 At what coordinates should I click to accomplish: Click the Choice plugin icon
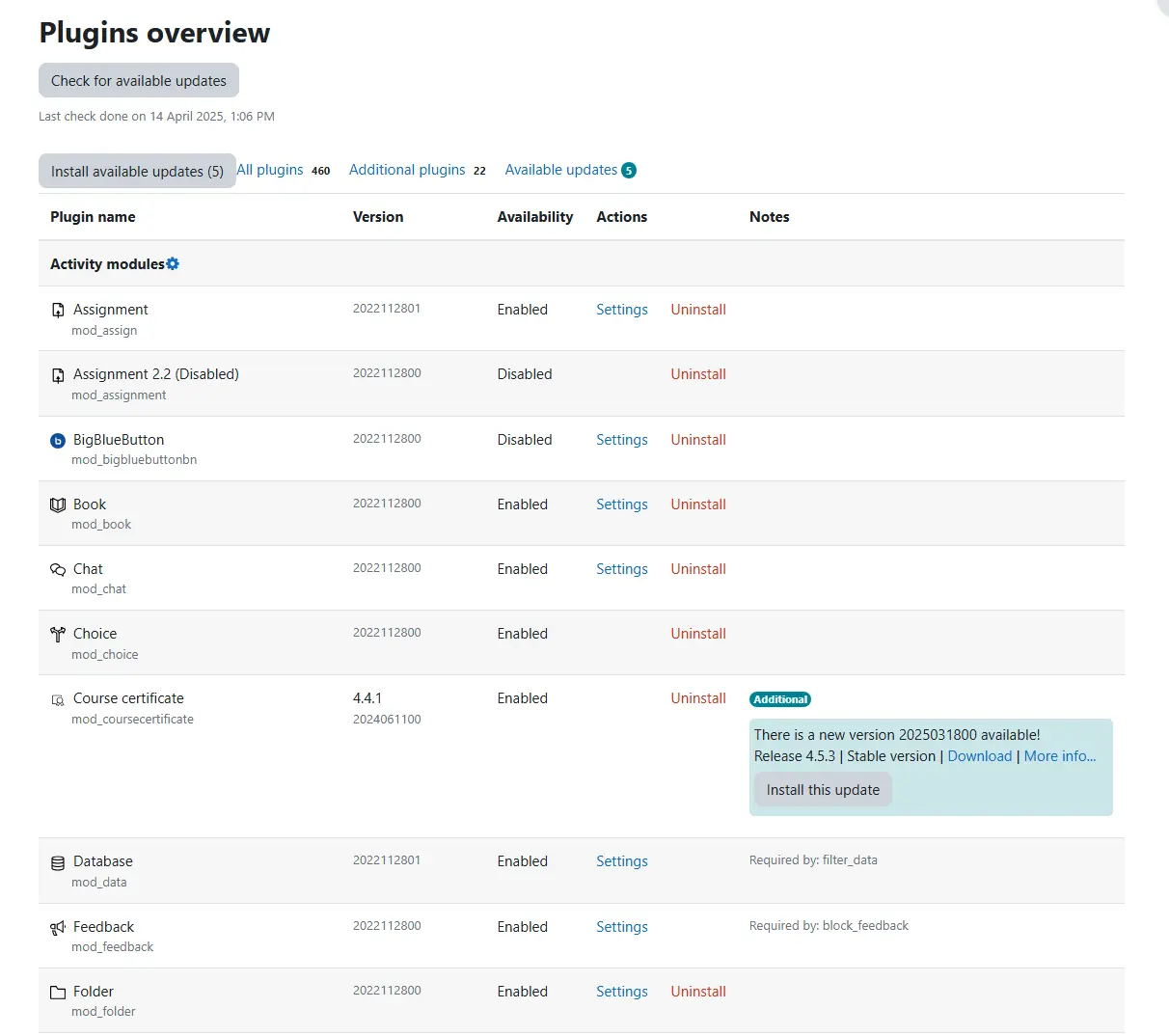(58, 635)
